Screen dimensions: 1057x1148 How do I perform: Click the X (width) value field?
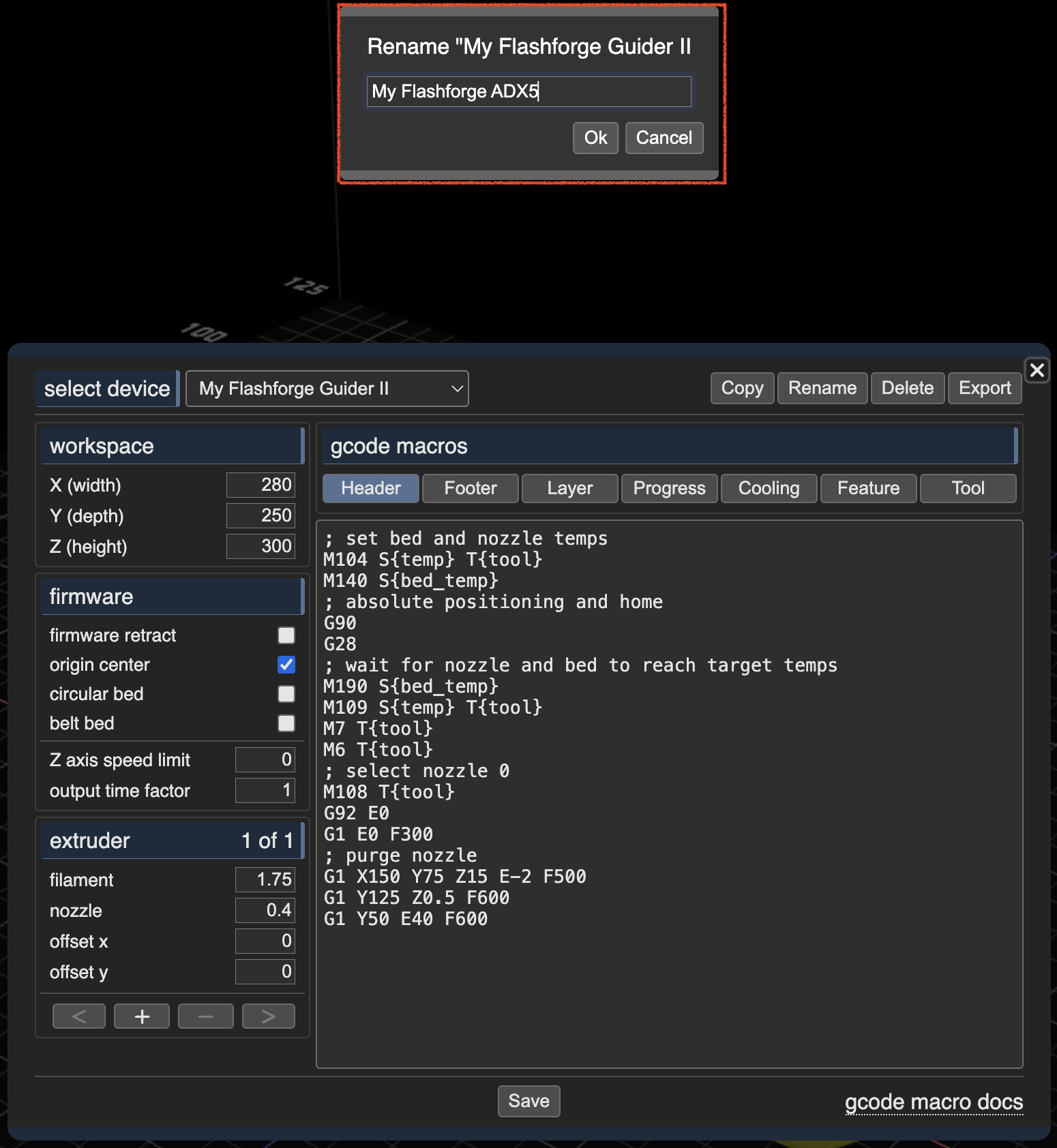pos(261,485)
